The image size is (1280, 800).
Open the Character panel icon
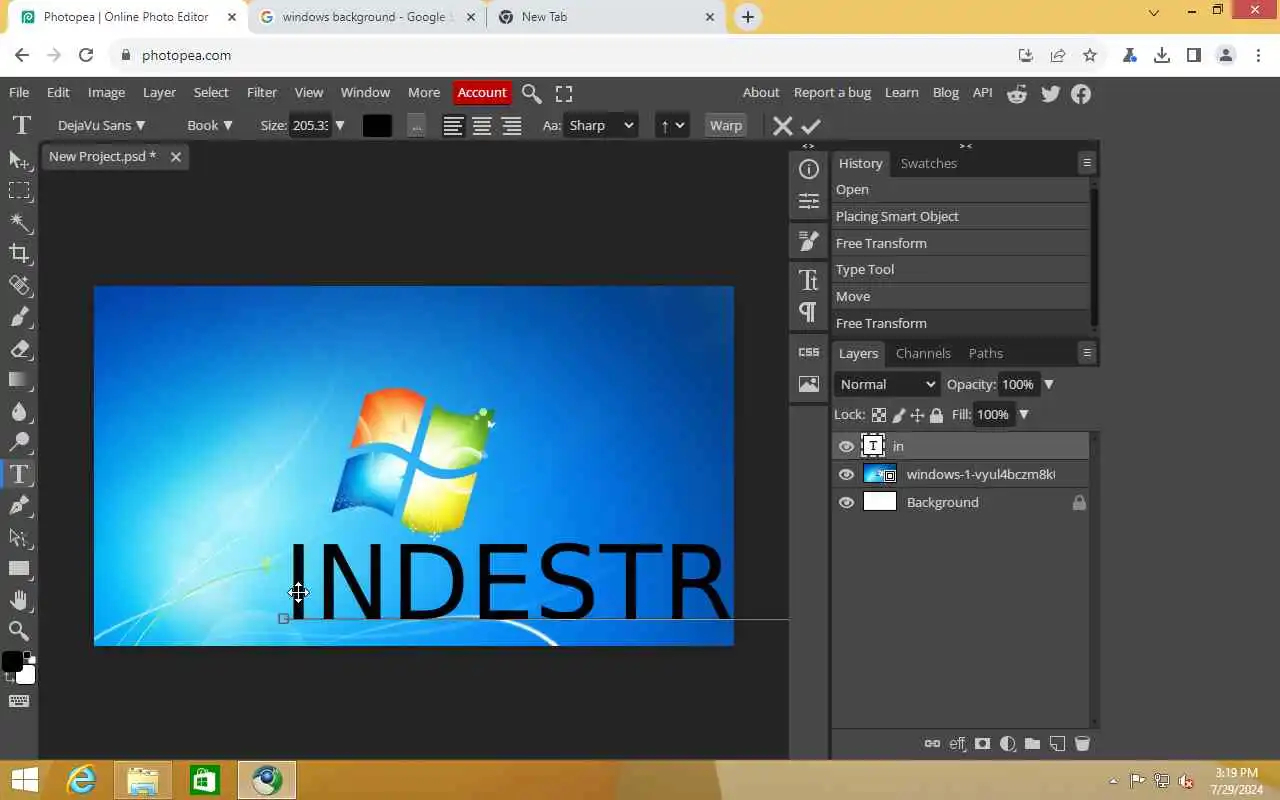809,280
